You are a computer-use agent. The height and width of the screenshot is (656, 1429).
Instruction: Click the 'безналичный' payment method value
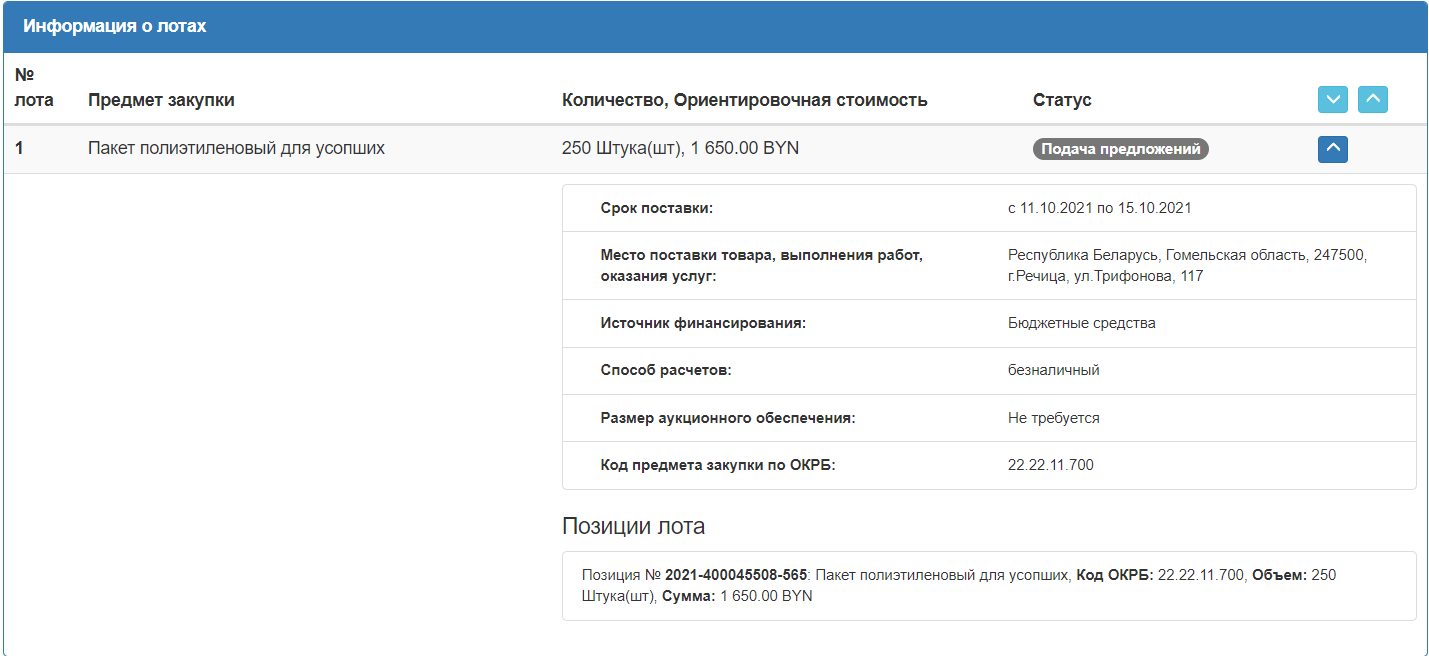click(1053, 370)
